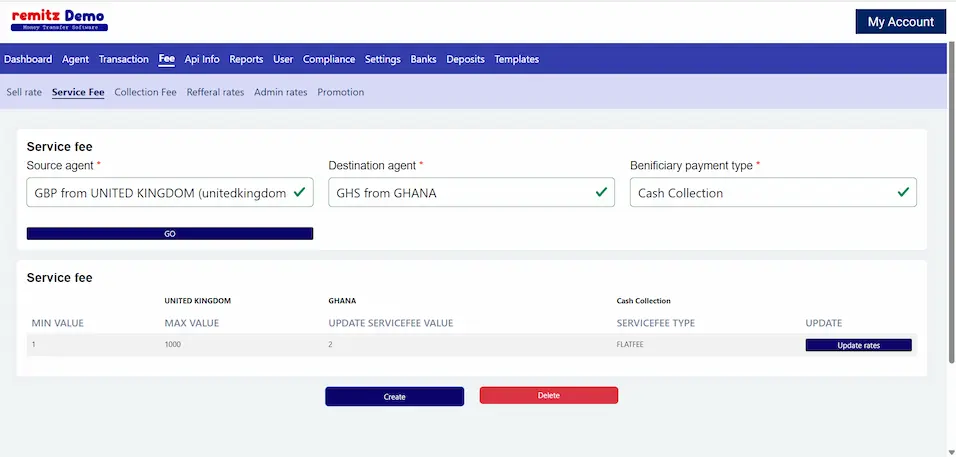Open the Compliance menu

329,59
